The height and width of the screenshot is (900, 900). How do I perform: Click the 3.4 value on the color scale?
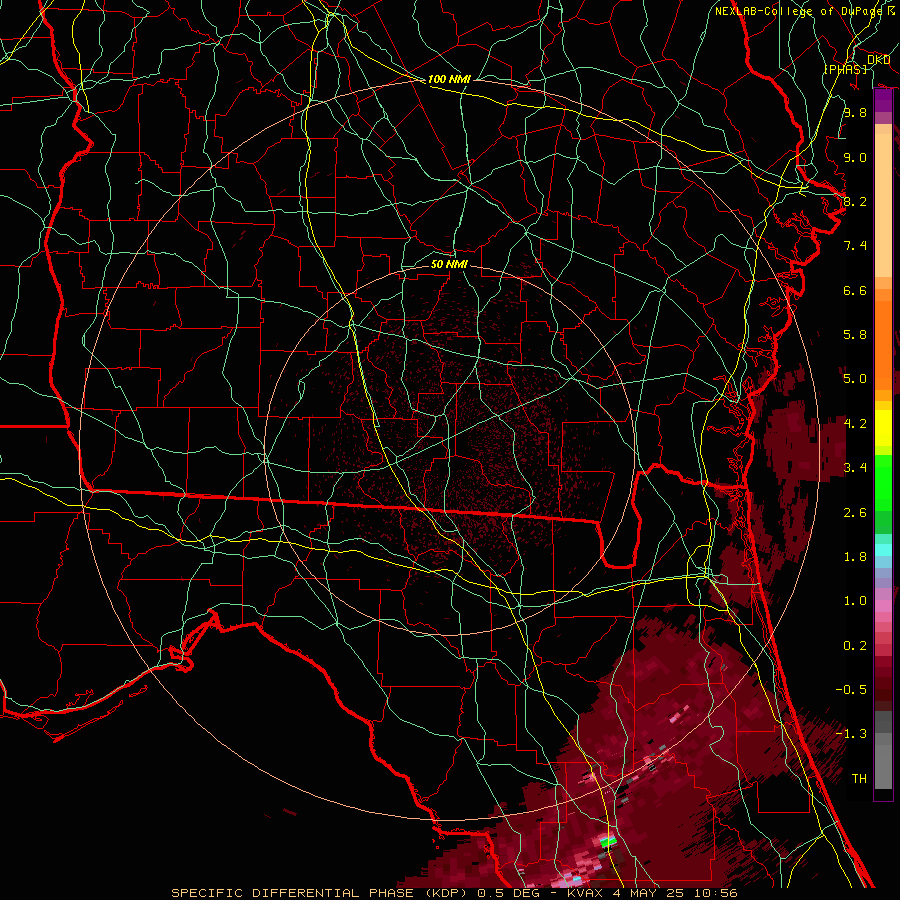pos(855,468)
